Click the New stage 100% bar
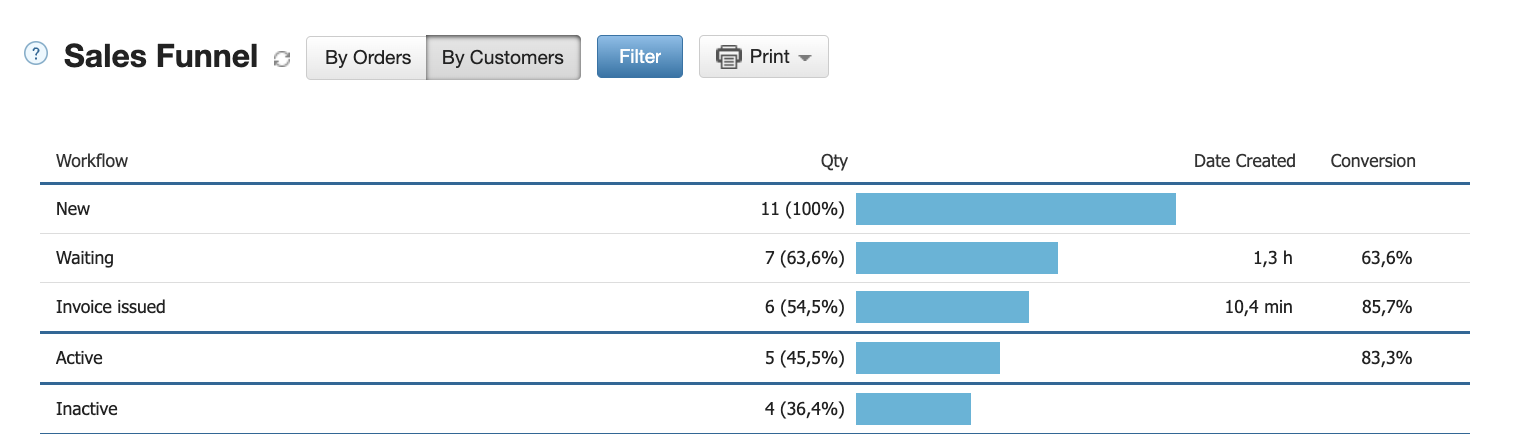1518x448 pixels. [x=1016, y=209]
